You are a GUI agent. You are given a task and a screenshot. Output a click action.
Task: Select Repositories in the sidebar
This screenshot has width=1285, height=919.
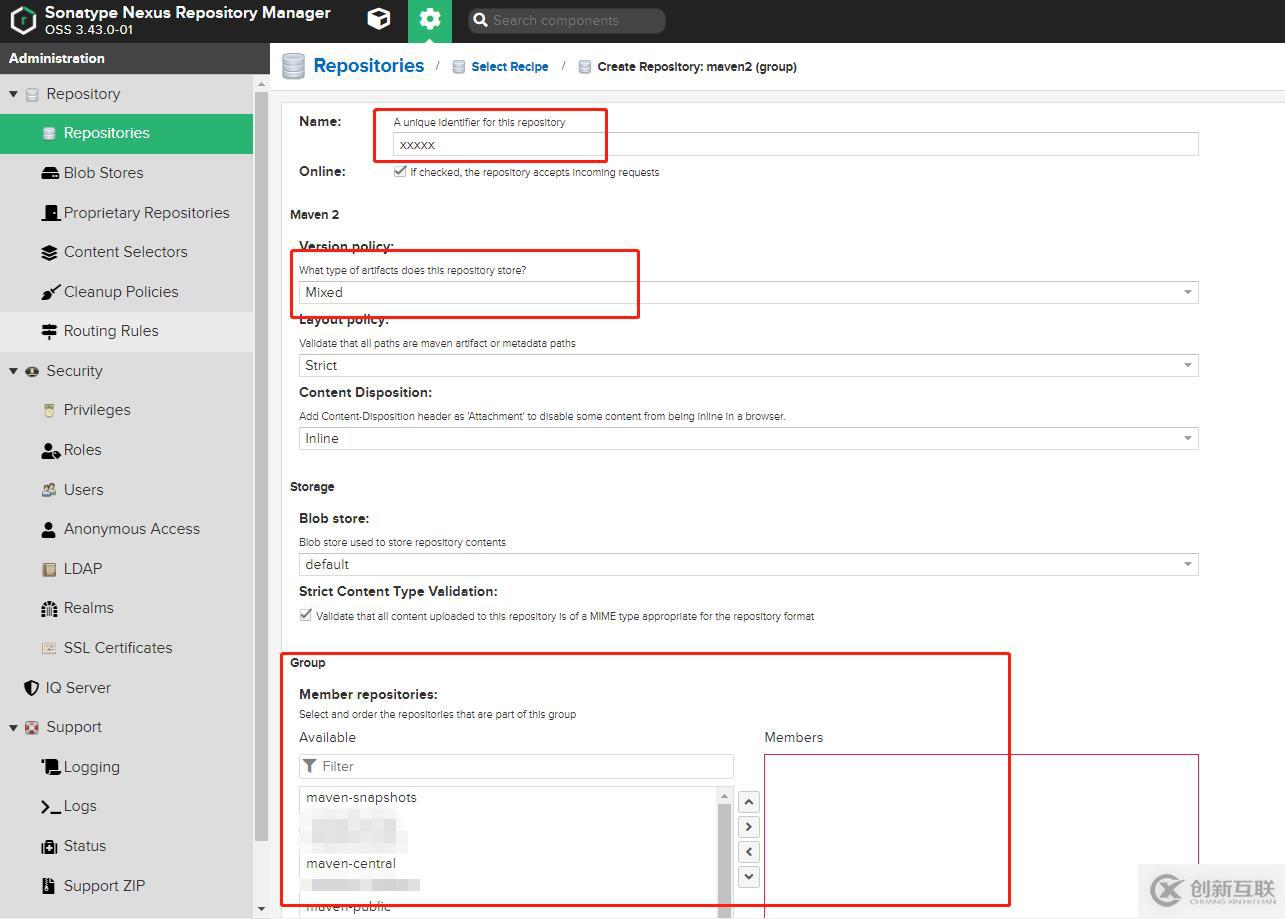[126, 133]
